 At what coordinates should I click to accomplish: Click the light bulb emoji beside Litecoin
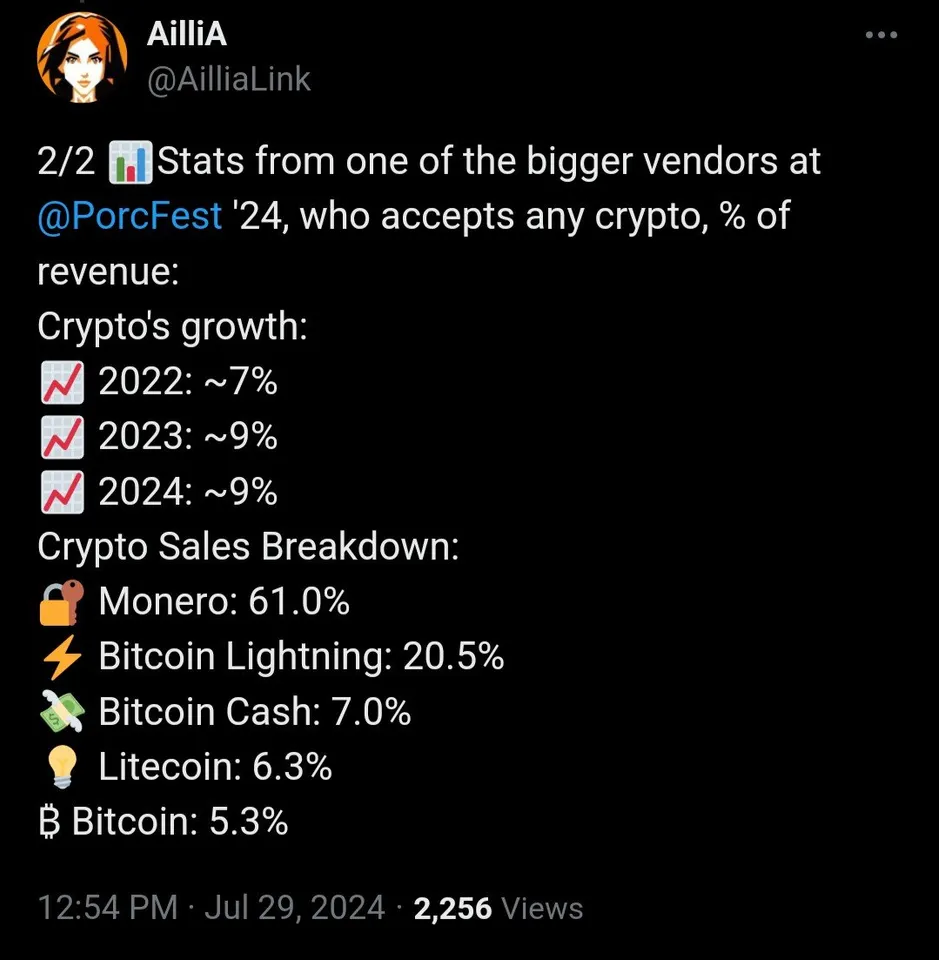point(61,767)
